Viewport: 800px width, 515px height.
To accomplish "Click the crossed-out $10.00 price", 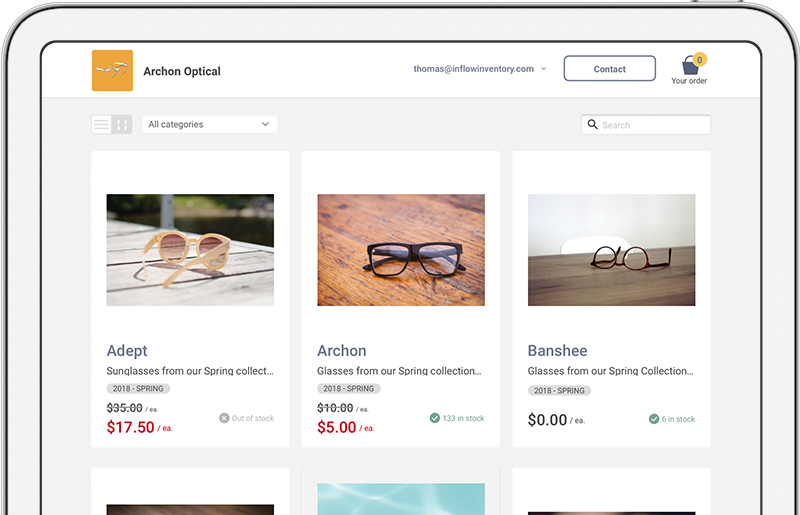I will tap(335, 408).
